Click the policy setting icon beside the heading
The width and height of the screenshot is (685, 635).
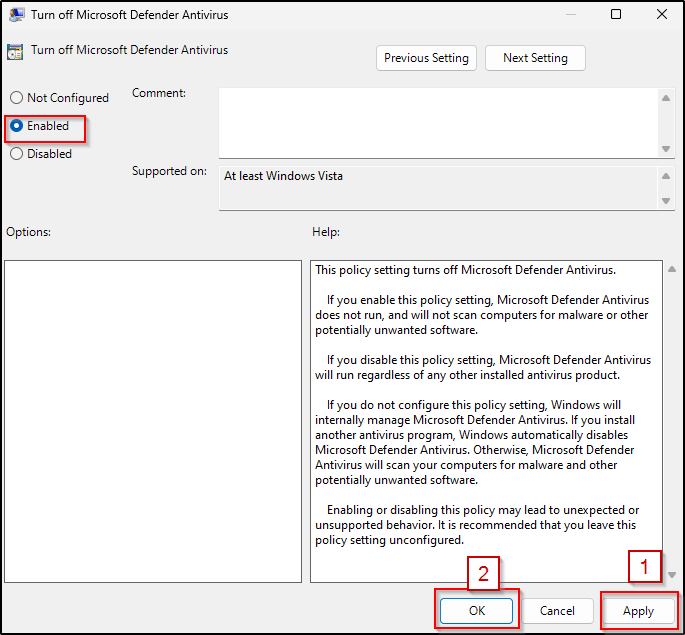[x=15, y=51]
